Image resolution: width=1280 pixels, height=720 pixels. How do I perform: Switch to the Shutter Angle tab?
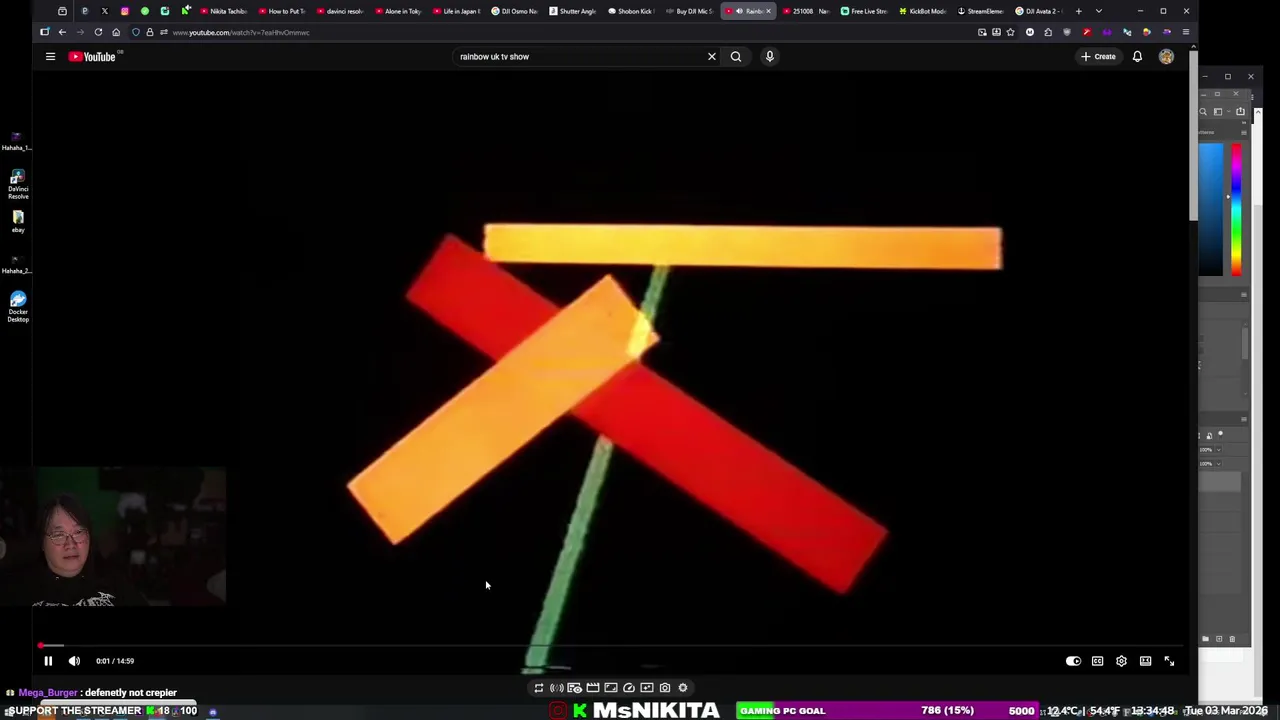point(573,11)
